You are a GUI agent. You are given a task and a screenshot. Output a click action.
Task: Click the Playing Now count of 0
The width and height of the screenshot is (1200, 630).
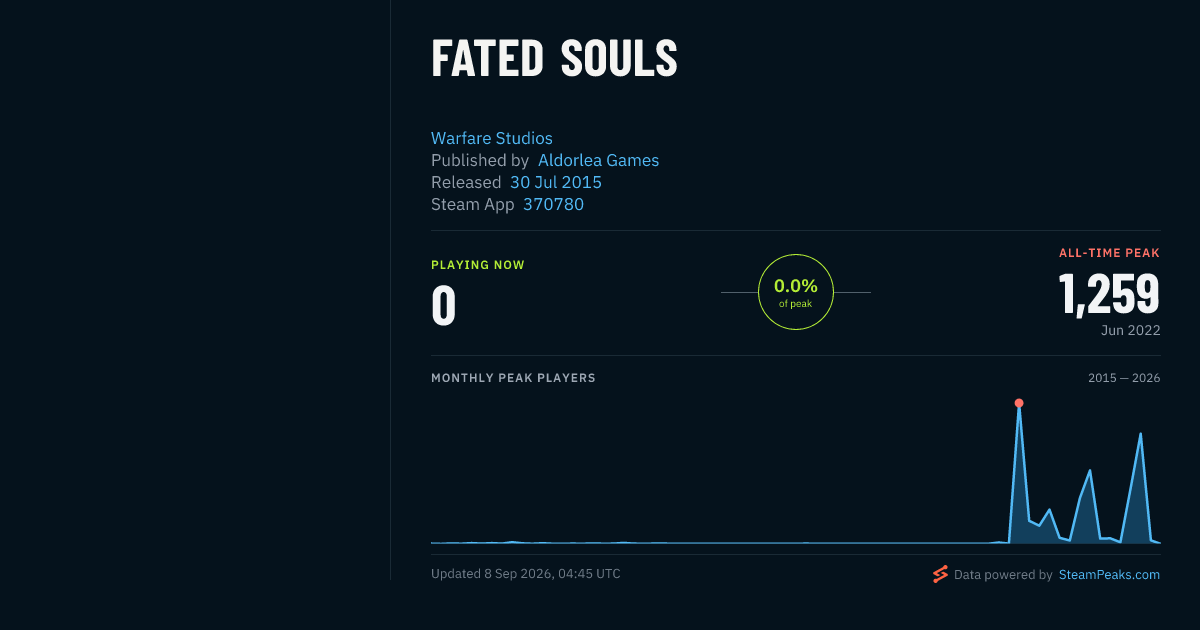click(x=443, y=306)
